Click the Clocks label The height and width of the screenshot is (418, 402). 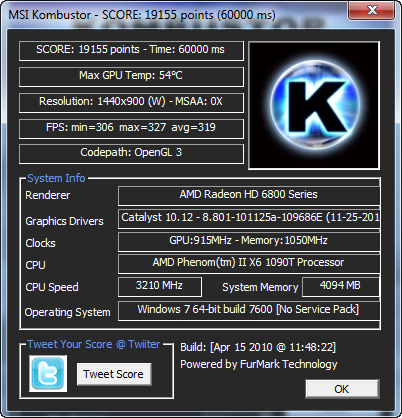coord(40,243)
